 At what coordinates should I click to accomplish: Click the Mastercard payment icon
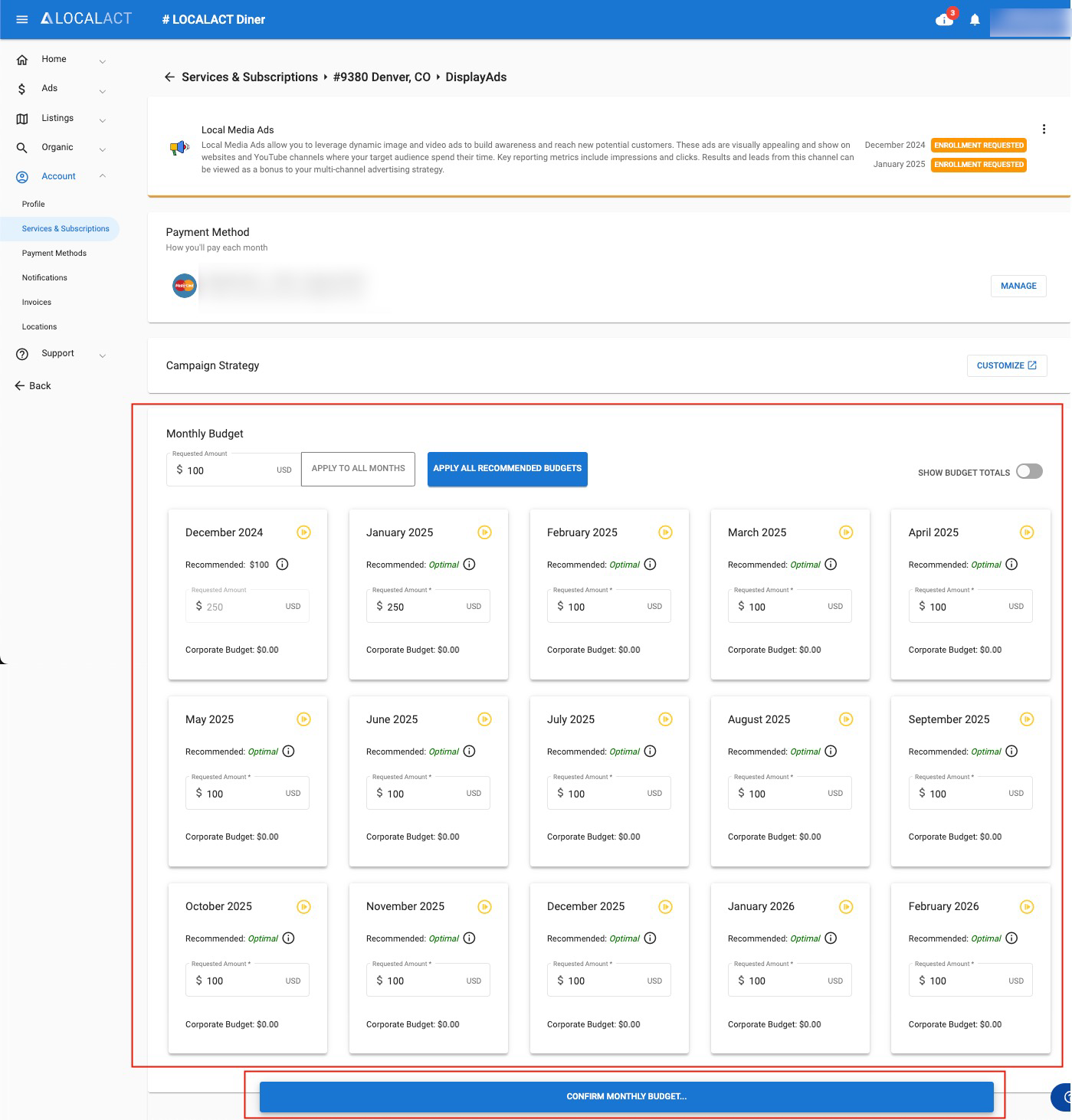[185, 286]
